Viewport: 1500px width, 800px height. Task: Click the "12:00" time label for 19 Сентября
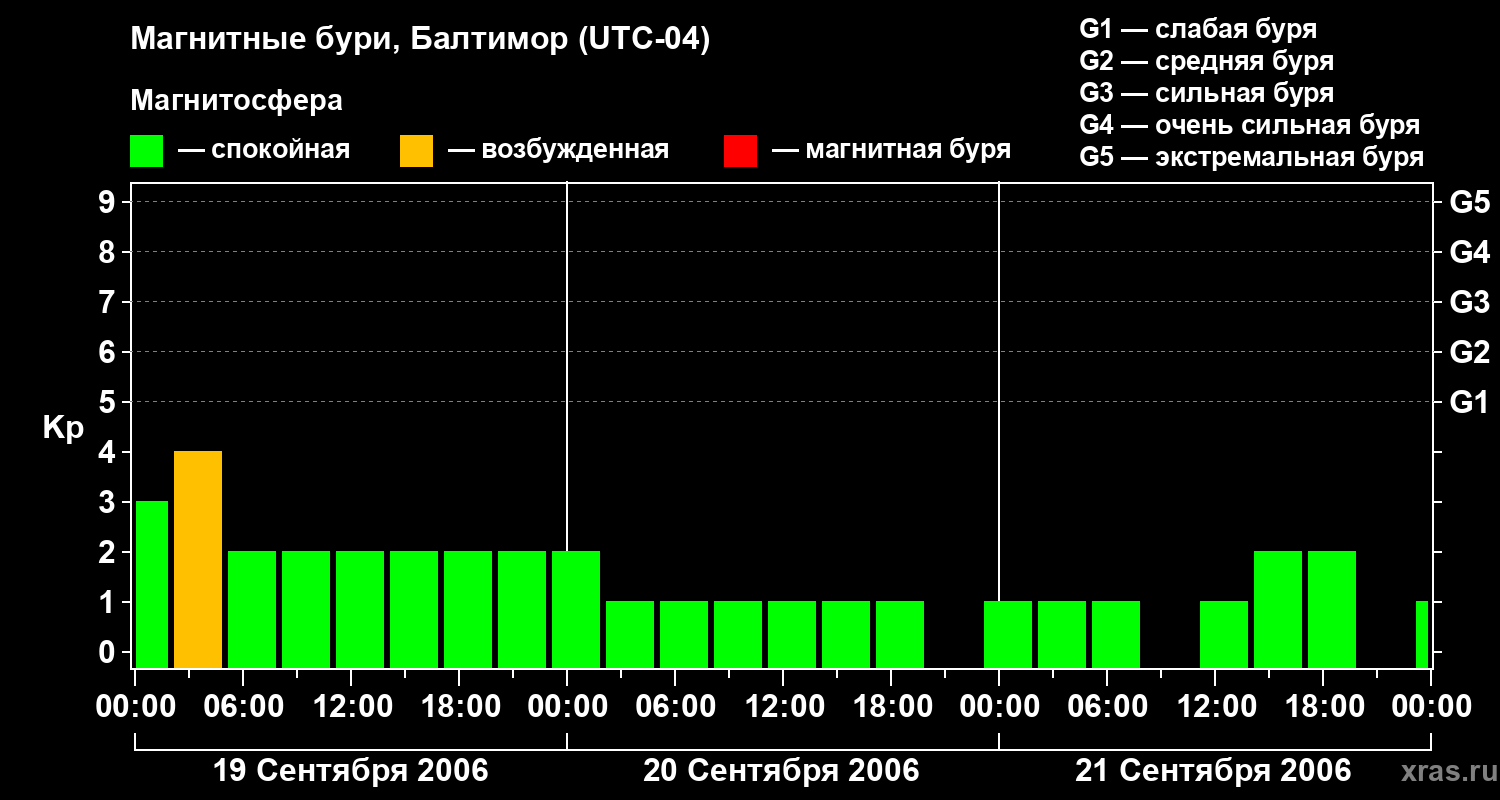351,707
